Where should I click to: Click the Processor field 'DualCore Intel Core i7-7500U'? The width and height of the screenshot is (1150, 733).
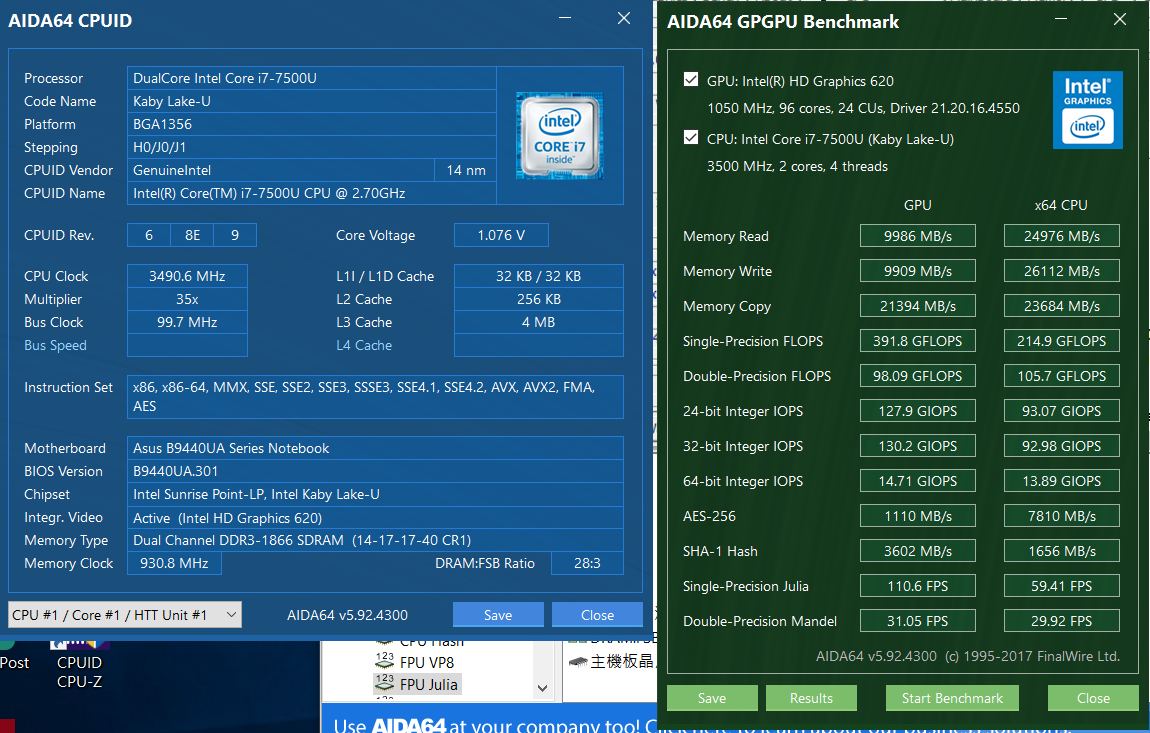pos(312,79)
